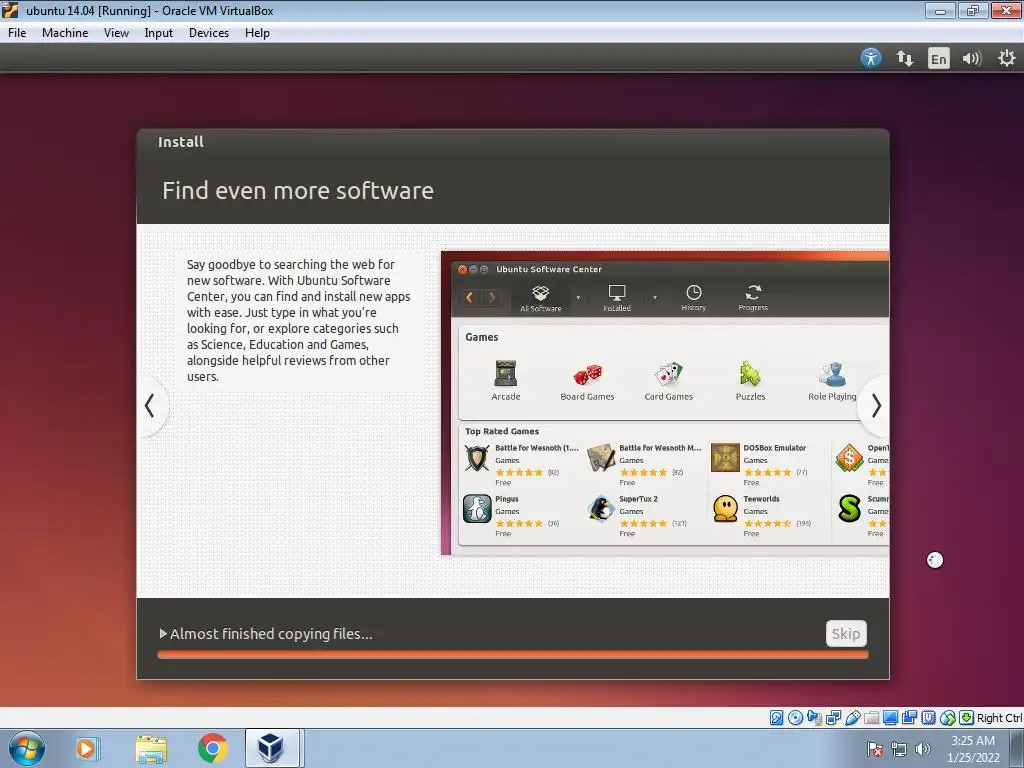Open the Action Center flag icon
Image resolution: width=1024 pixels, height=768 pixels.
click(x=875, y=749)
